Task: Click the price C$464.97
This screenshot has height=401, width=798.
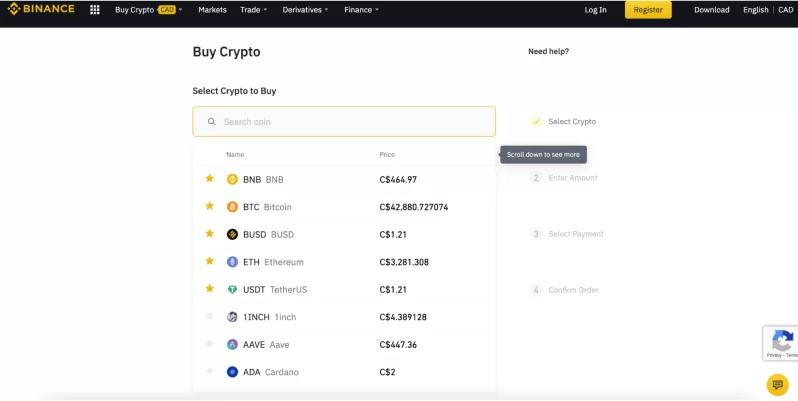Action: tap(398, 180)
